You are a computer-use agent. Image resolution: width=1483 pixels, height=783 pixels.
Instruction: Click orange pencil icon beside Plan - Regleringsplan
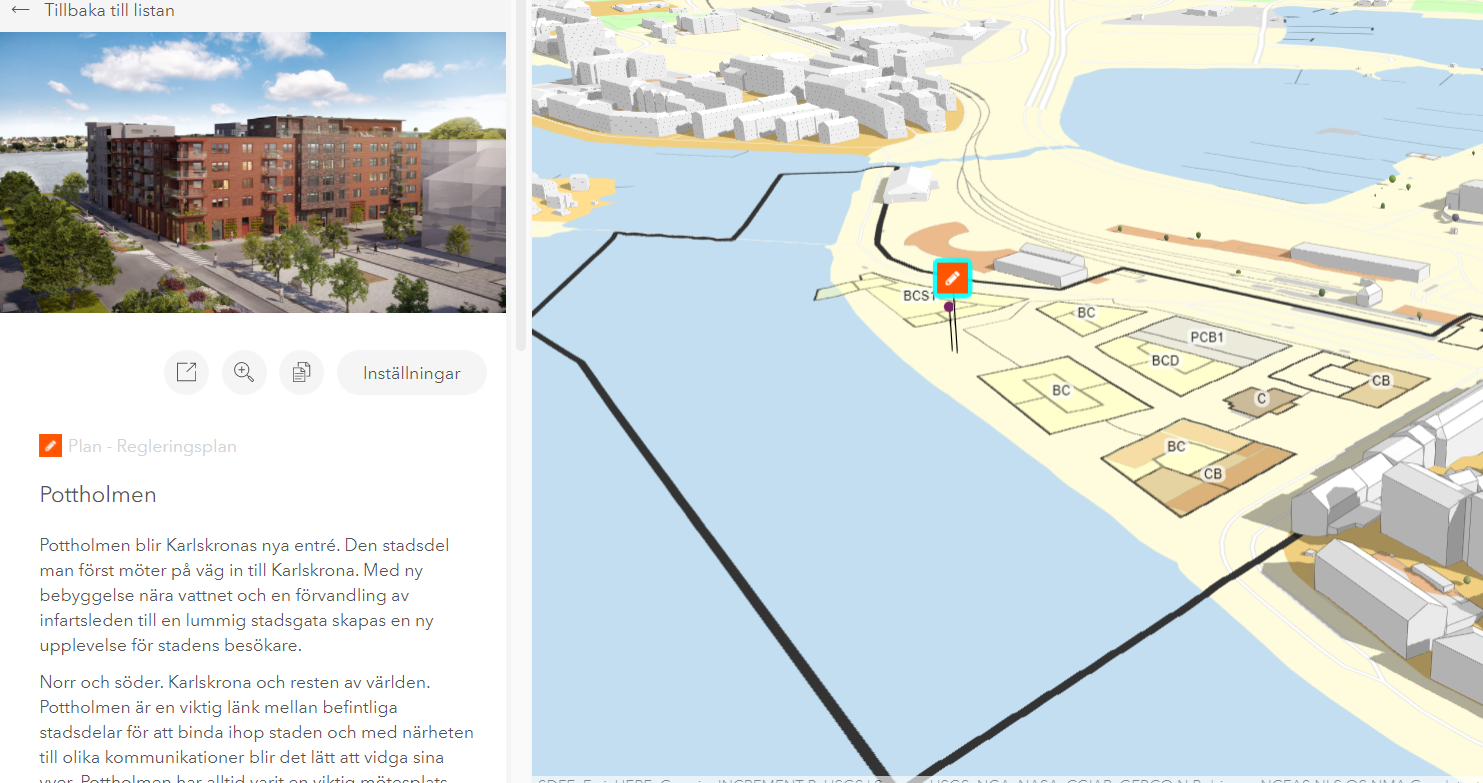pos(51,446)
